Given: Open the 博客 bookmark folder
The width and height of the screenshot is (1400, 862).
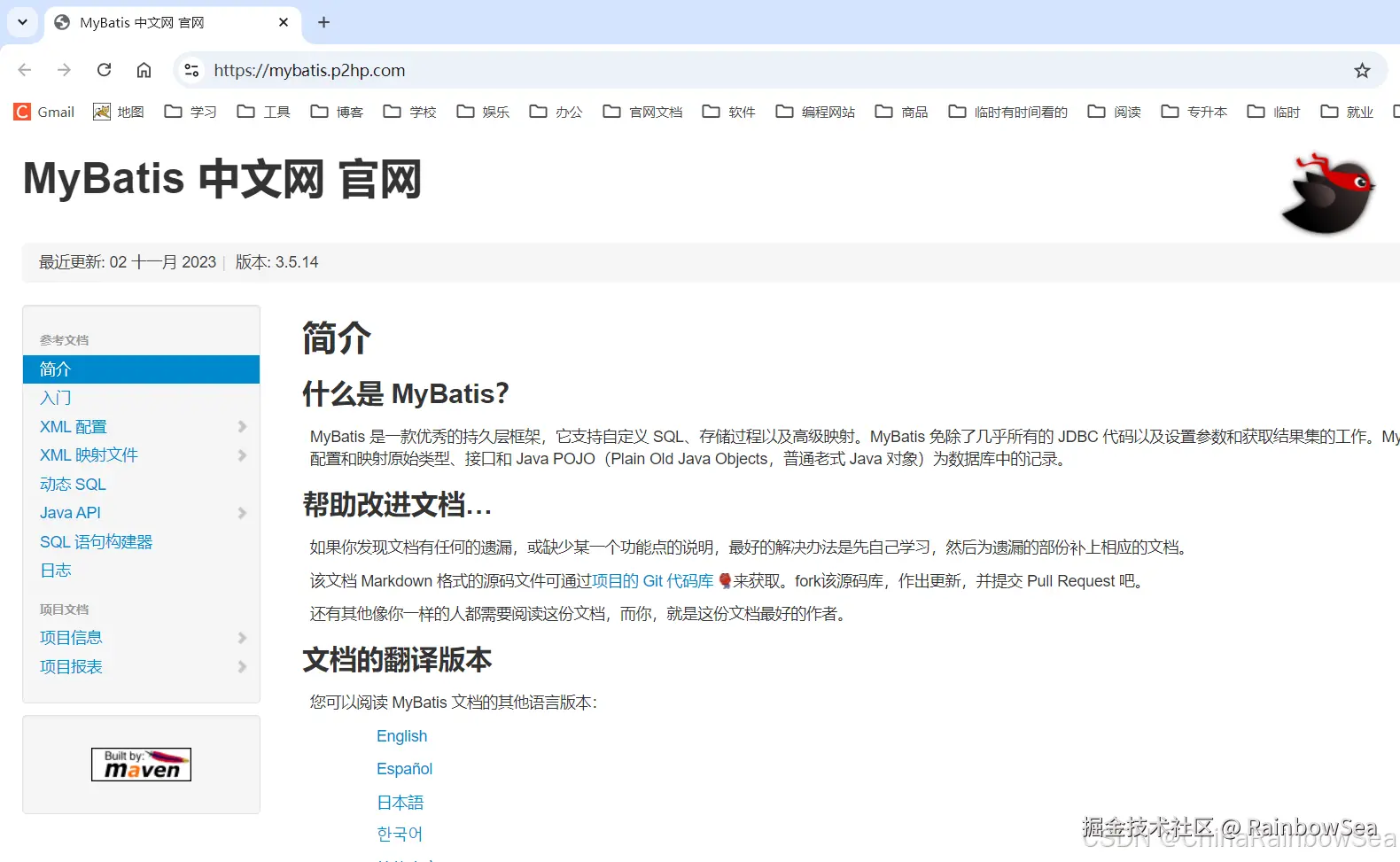Looking at the screenshot, I should pyautogui.click(x=337, y=112).
